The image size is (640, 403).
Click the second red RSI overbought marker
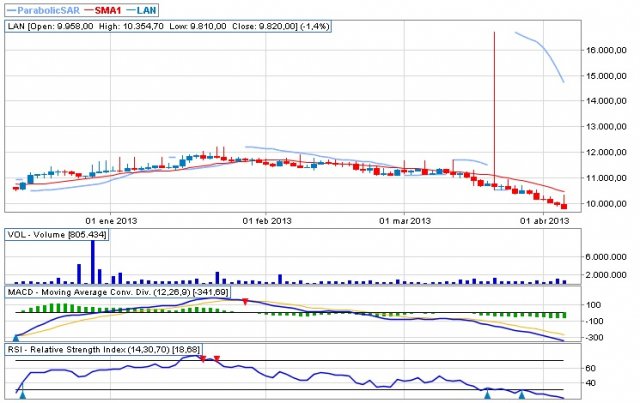[217, 359]
